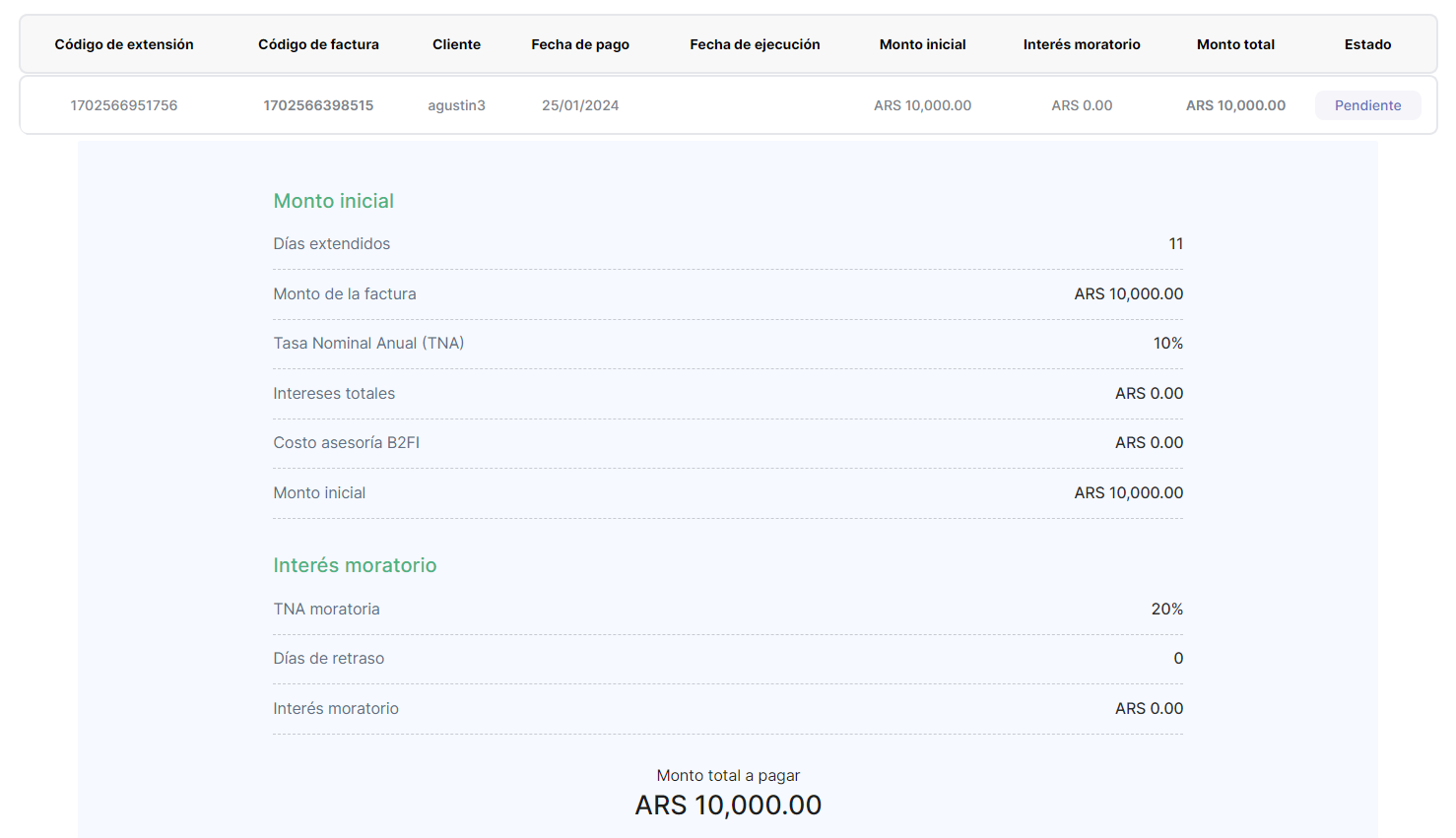The image size is (1456, 838).
Task: Open invoice code 1702566398515
Action: point(318,105)
